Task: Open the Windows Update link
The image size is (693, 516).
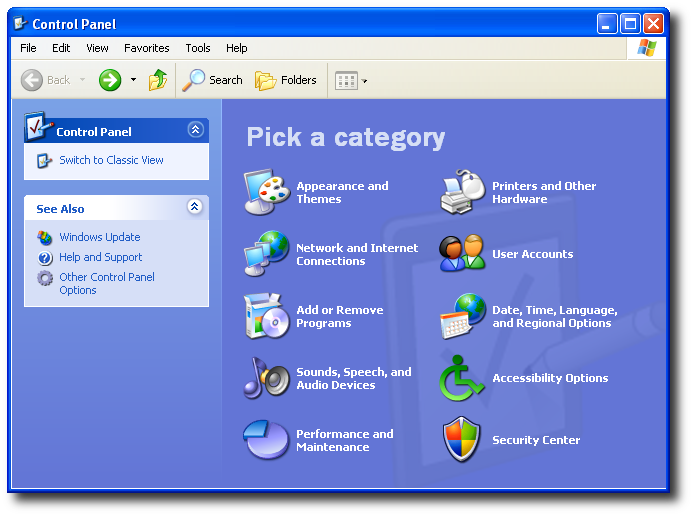Action: click(x=99, y=237)
